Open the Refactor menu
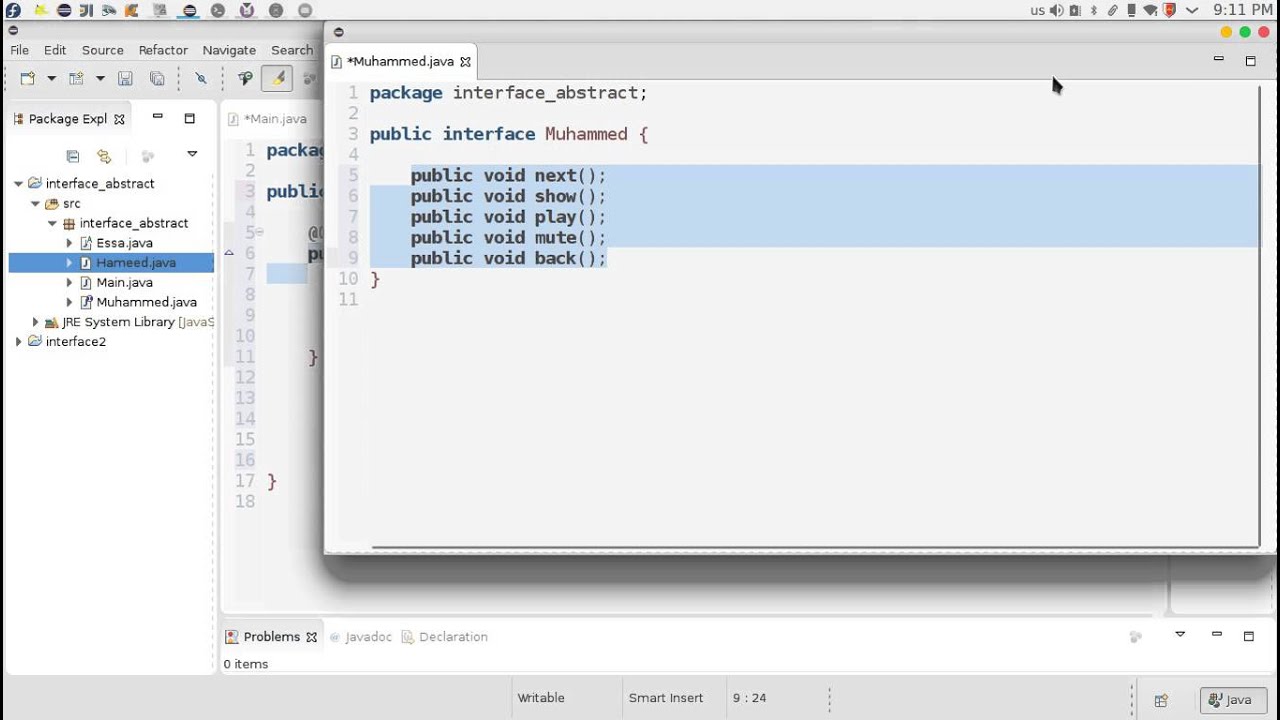 pos(163,50)
